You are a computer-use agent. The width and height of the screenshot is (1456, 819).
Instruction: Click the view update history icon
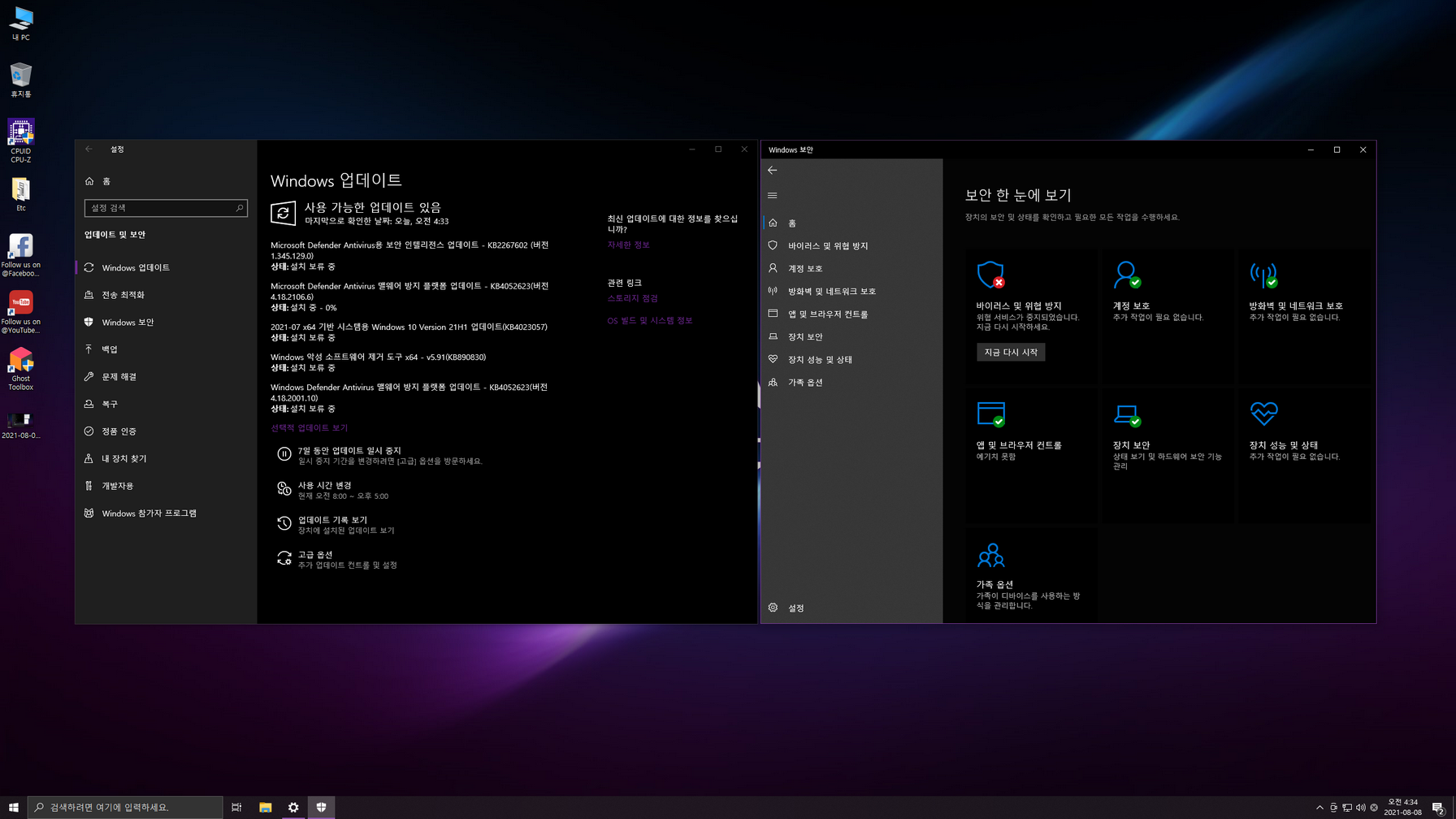(x=284, y=523)
